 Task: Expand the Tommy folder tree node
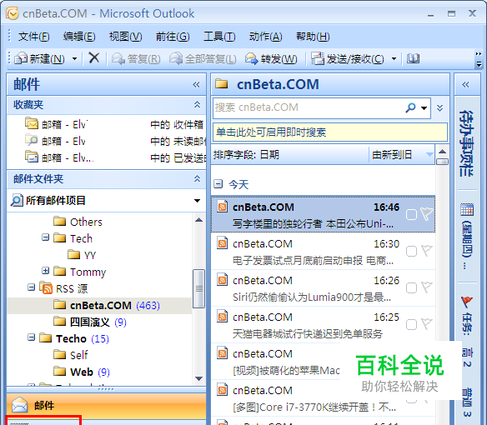pos(45,271)
